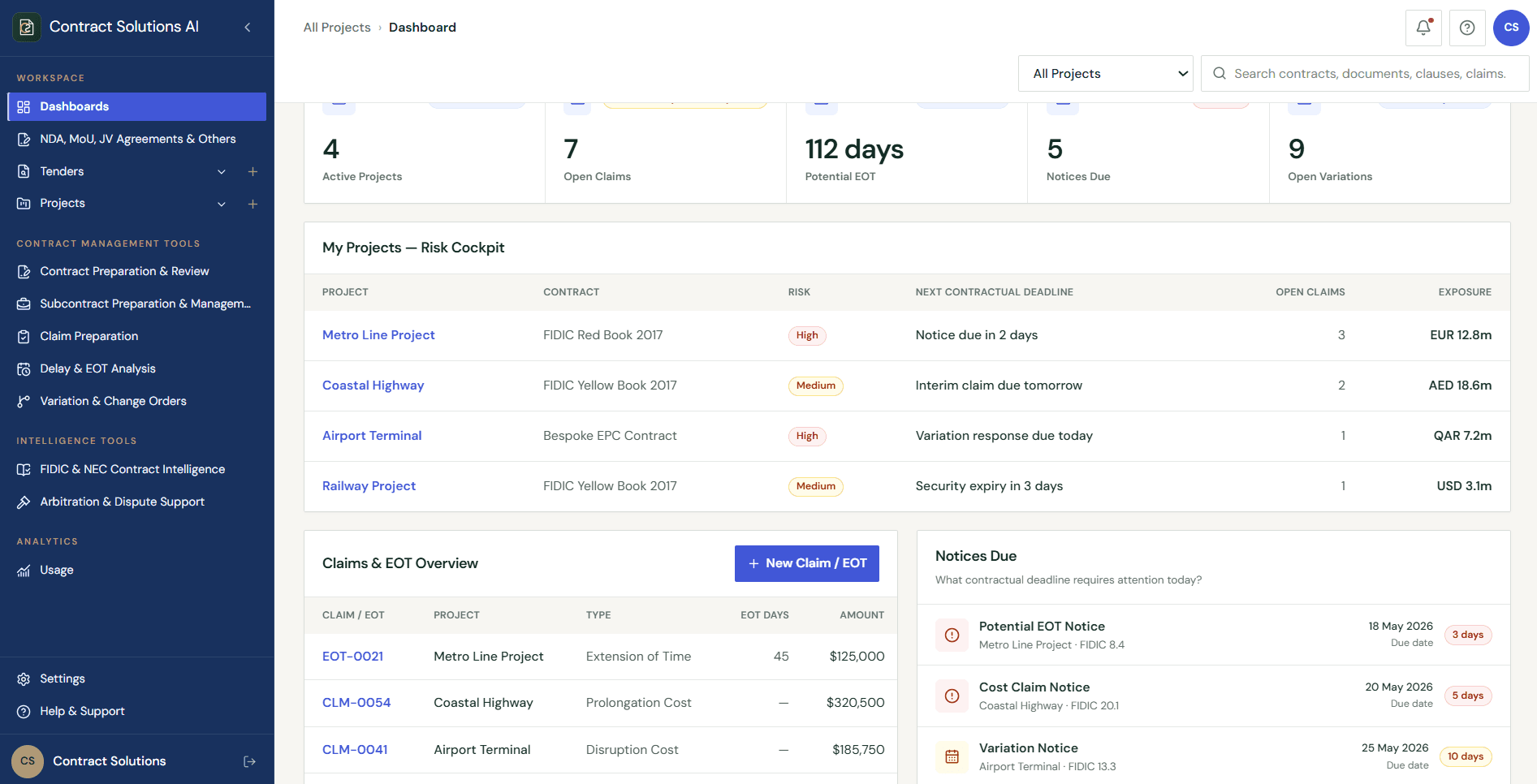Click EUR 12.8m exposure value
This screenshot has height=784, width=1537.
[x=1461, y=335]
